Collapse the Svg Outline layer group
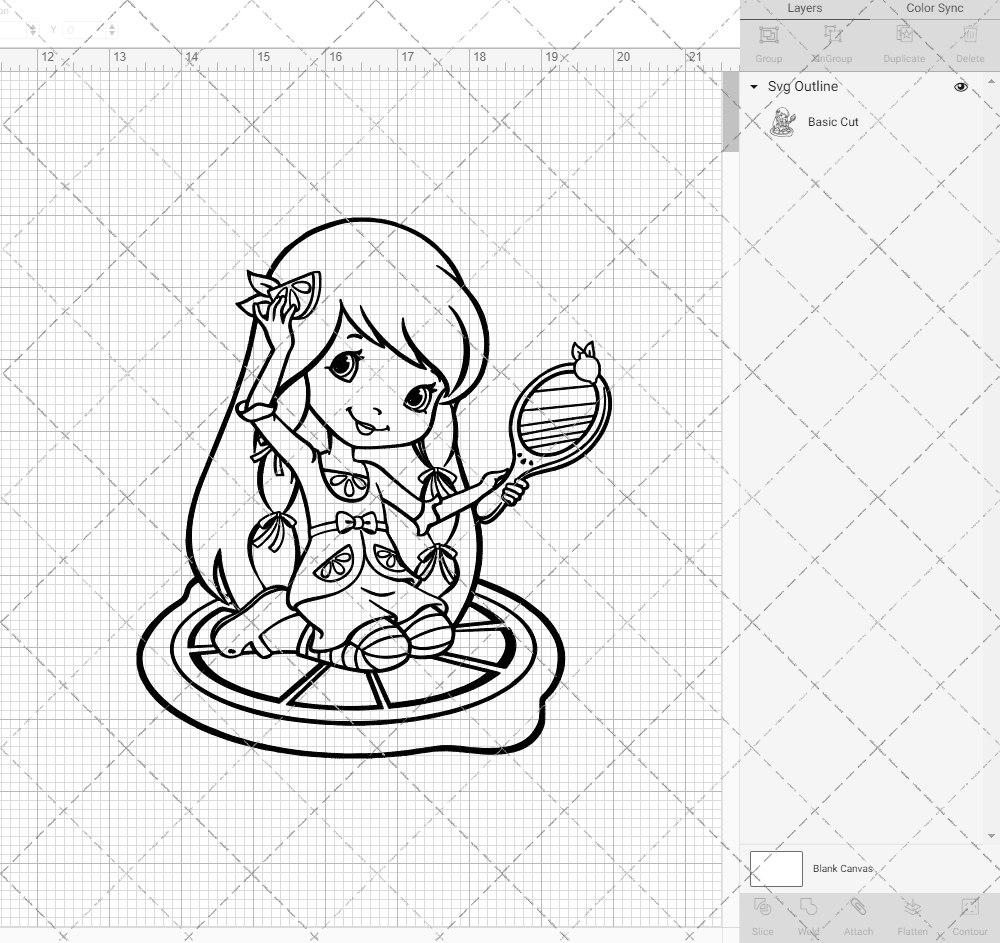Screen dimensions: 1000x943 click(754, 86)
